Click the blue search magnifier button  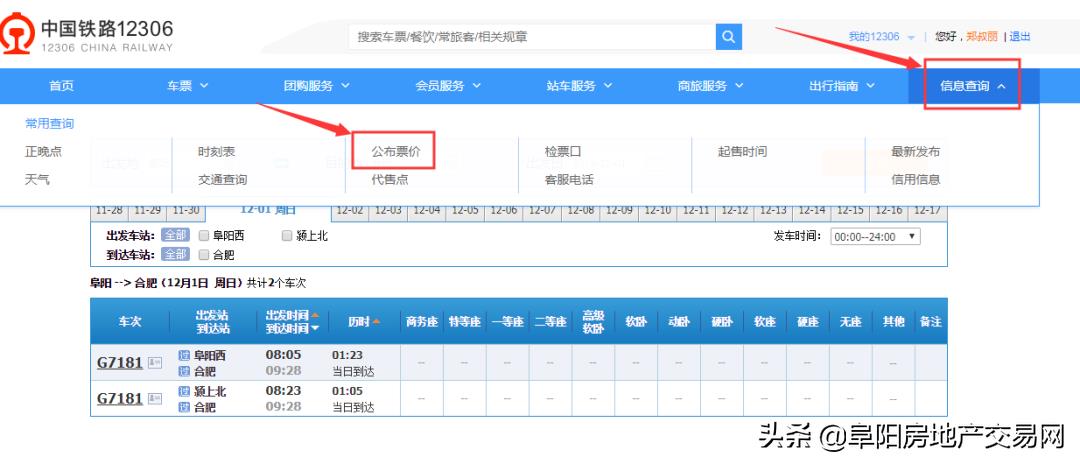point(728,37)
